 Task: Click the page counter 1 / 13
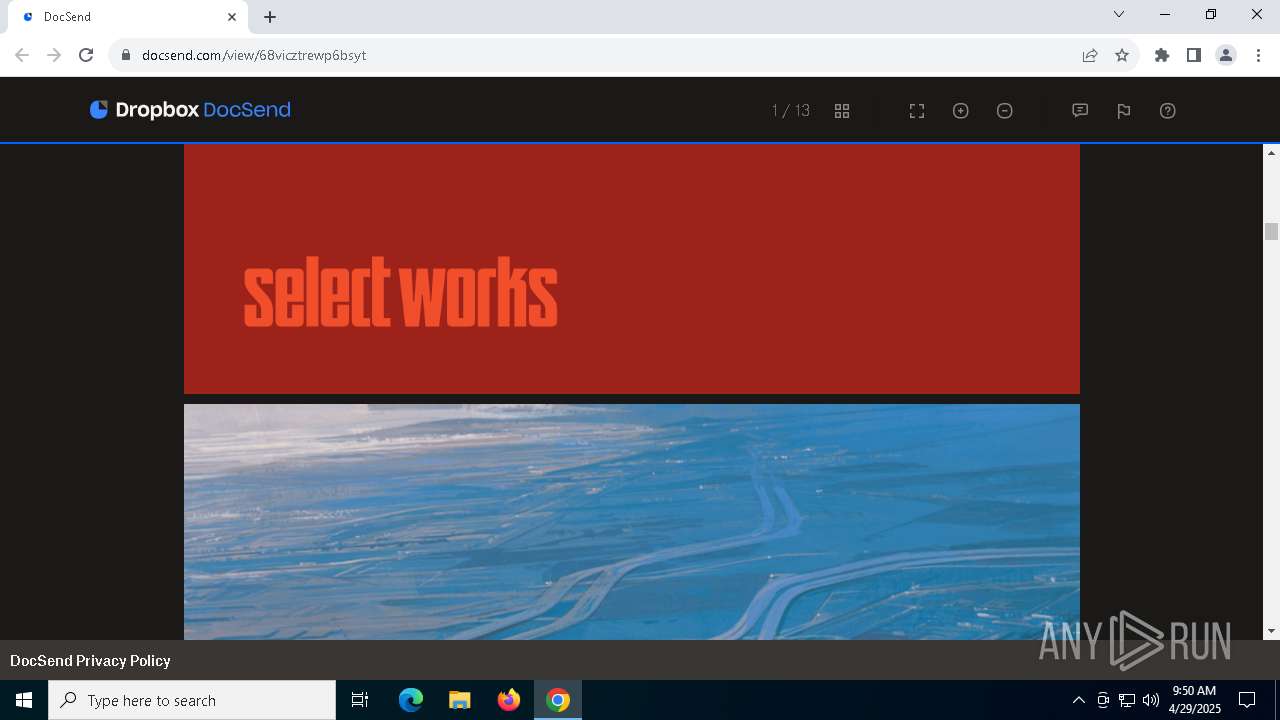(x=791, y=111)
